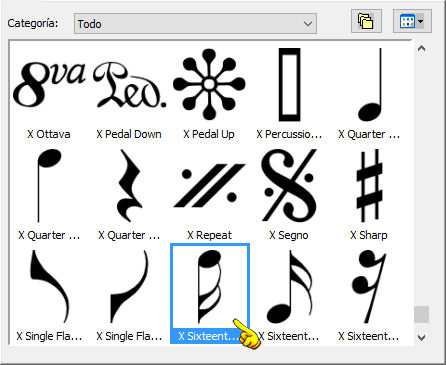Select the X Repeat measure symbol
Viewport: 446px width, 365px height.
tap(209, 185)
